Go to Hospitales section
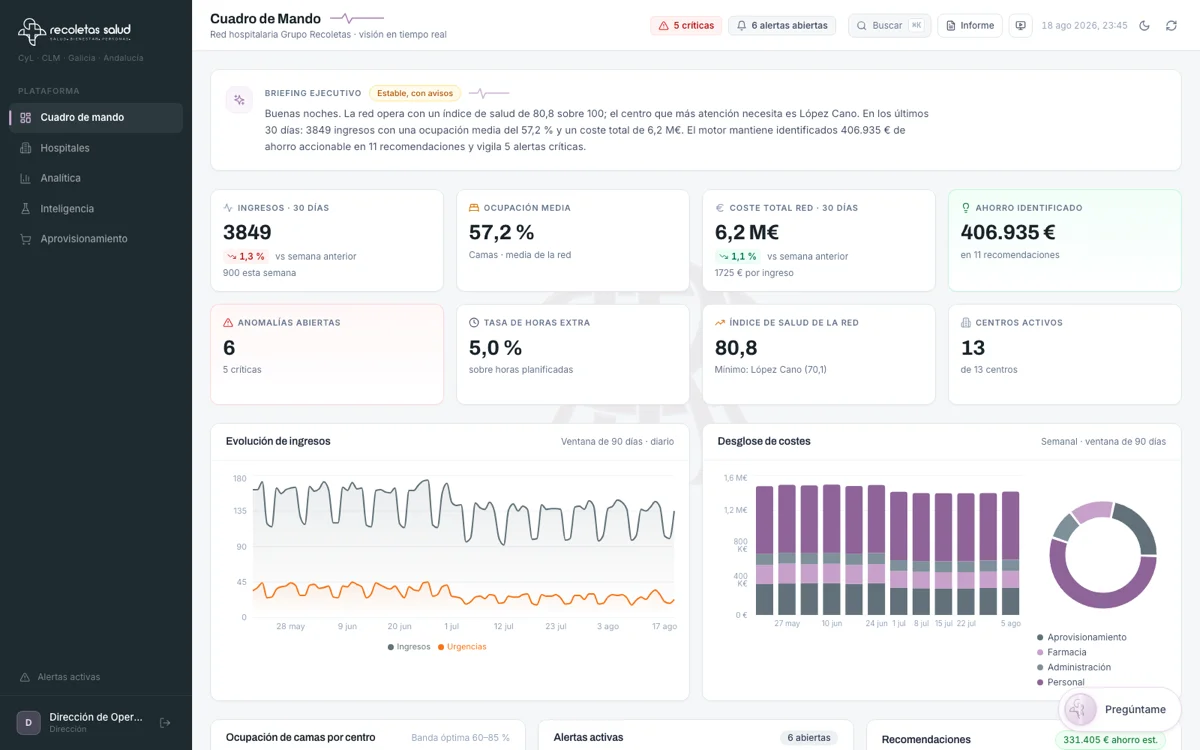This screenshot has height=750, width=1200. click(96, 148)
